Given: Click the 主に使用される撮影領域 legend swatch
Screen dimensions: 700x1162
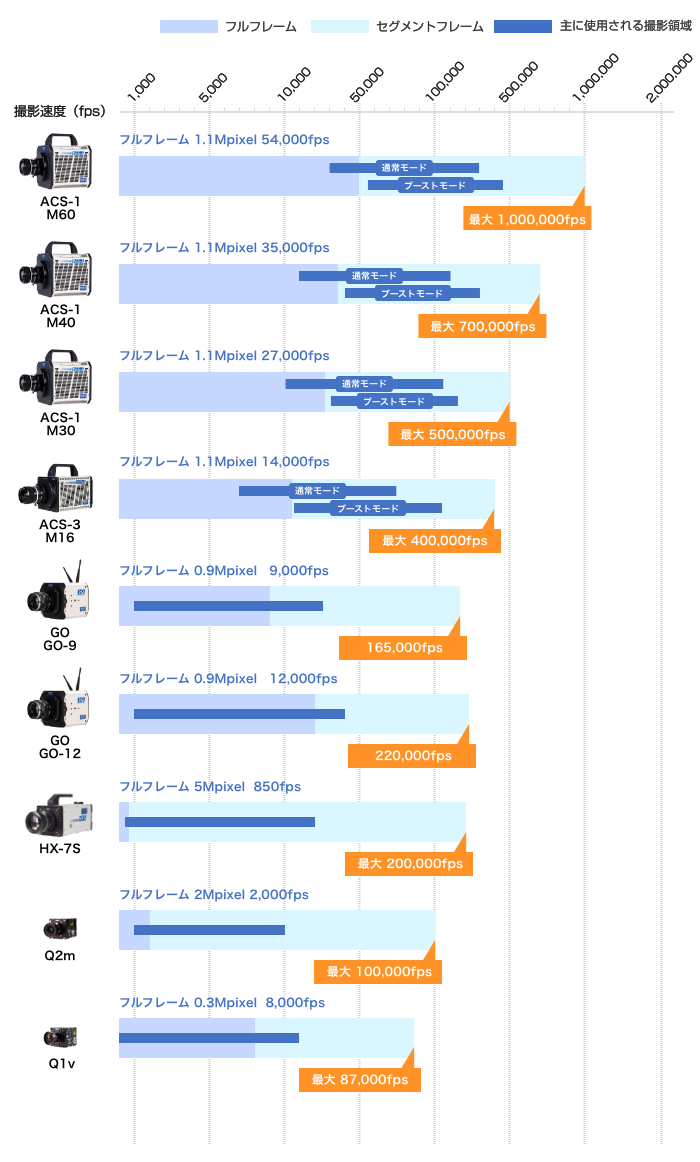Looking at the screenshot, I should point(523,27).
